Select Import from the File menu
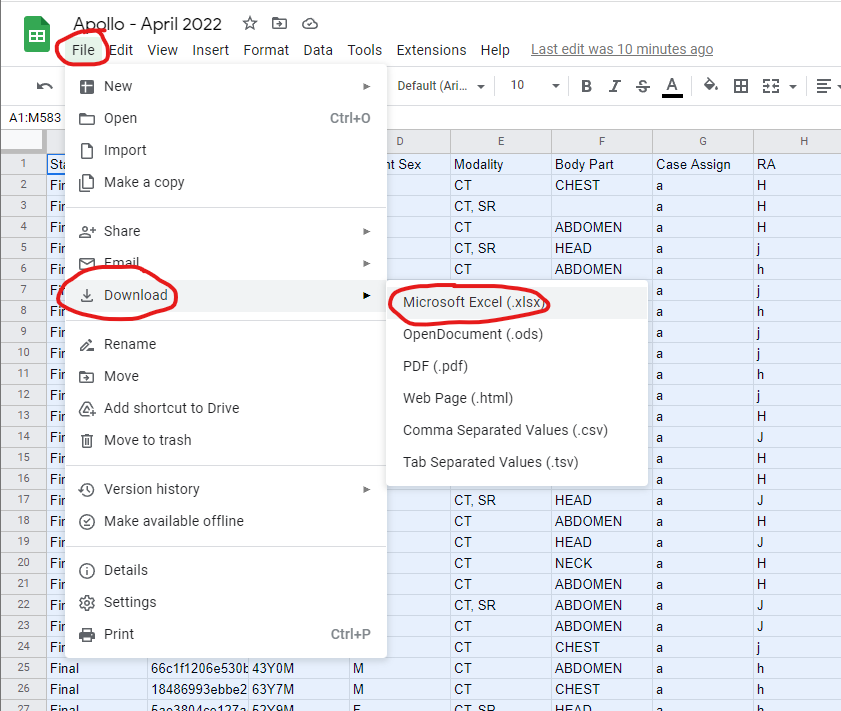Image resolution: width=841 pixels, height=711 pixels. click(x=226, y=151)
